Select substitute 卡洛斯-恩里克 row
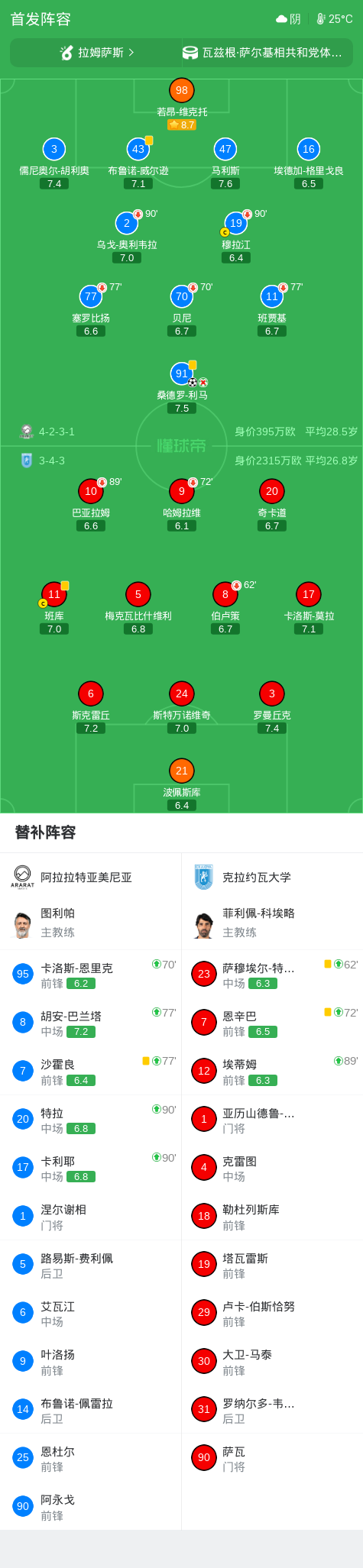This screenshot has height=1568, width=363. point(91,974)
